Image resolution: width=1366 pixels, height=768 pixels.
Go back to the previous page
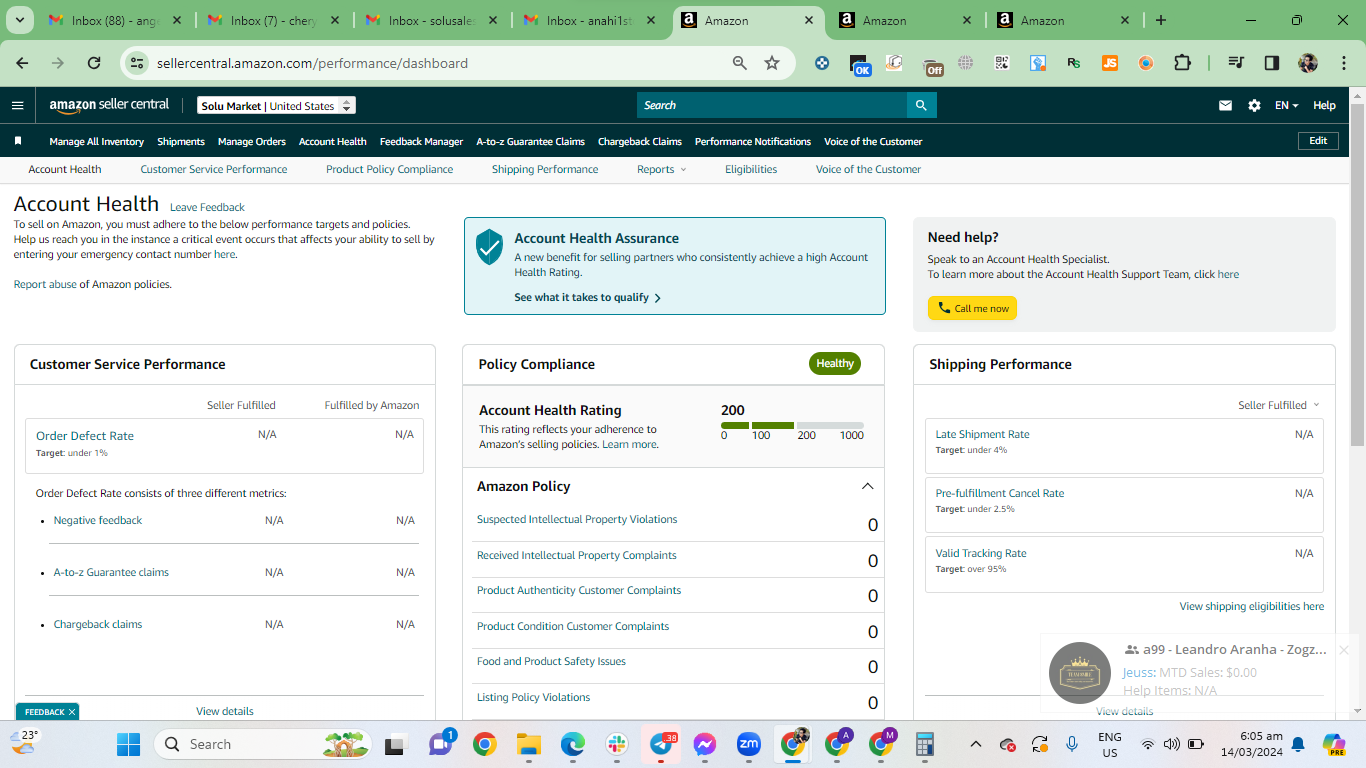[x=22, y=63]
